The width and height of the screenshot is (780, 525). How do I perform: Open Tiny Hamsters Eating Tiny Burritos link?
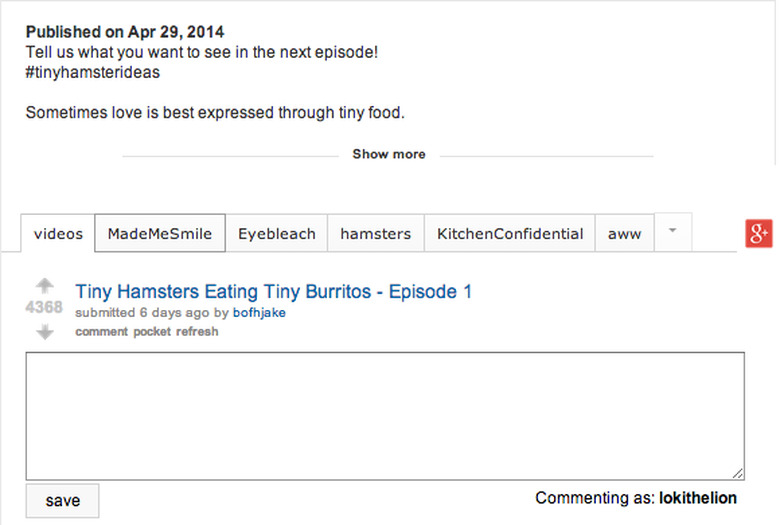(273, 292)
